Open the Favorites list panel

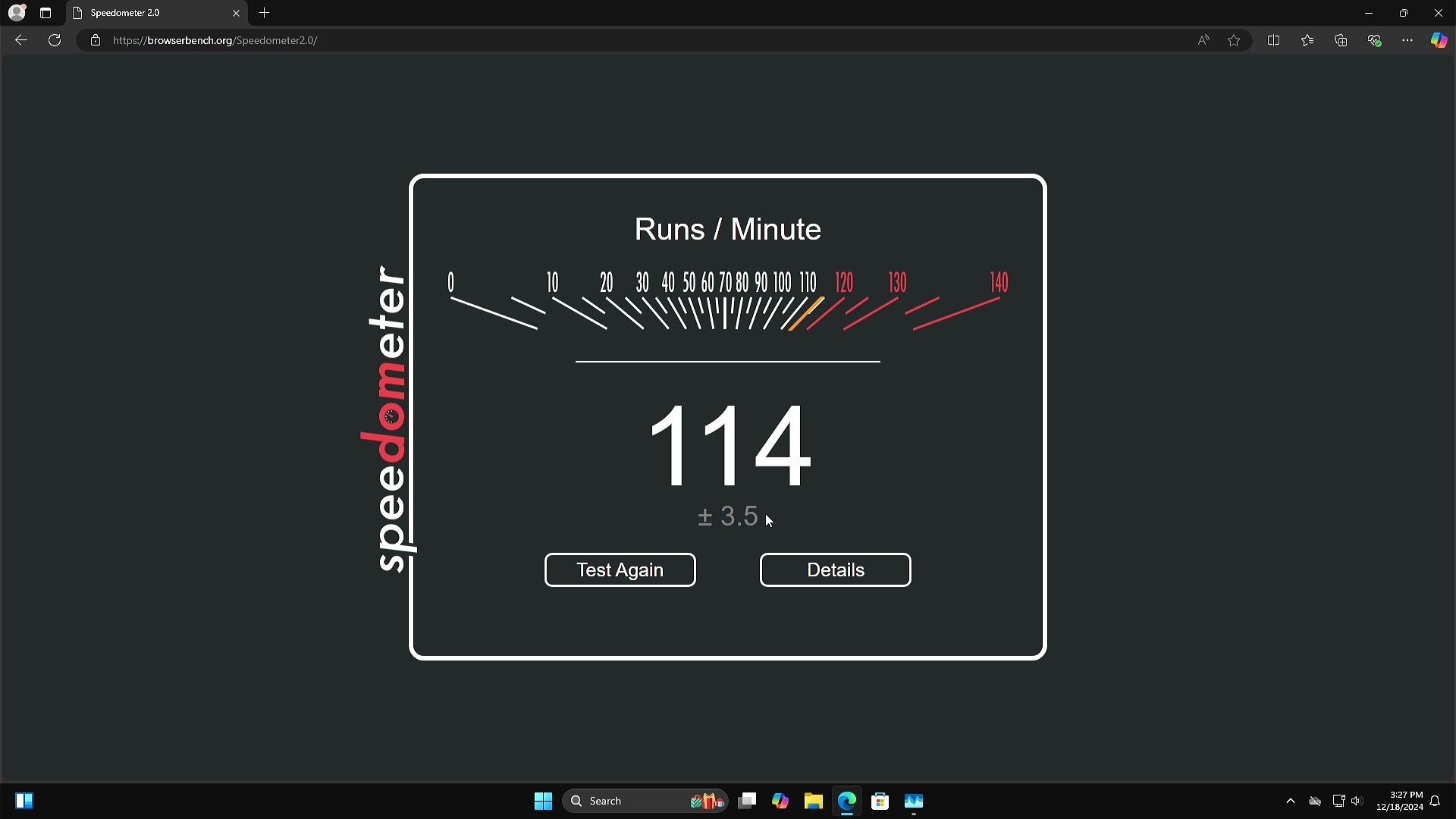coord(1307,40)
